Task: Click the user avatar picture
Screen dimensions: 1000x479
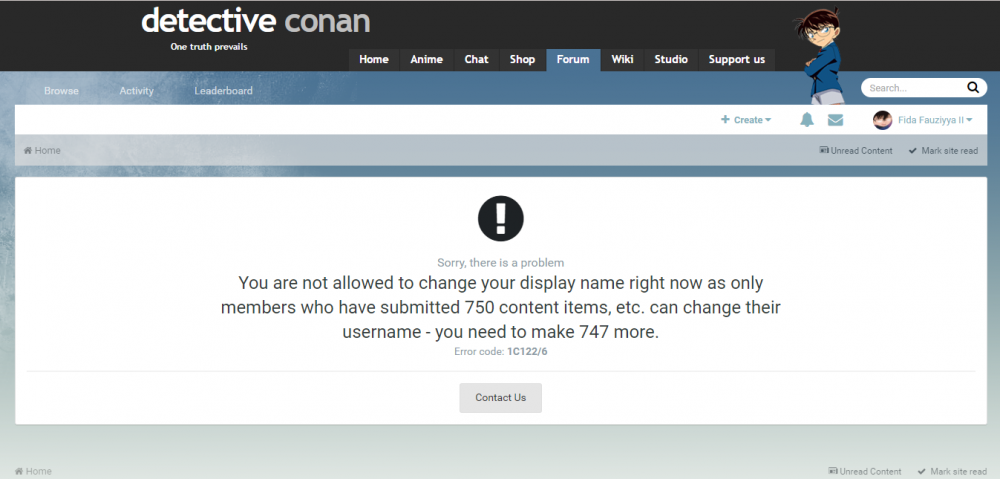Action: (882, 120)
